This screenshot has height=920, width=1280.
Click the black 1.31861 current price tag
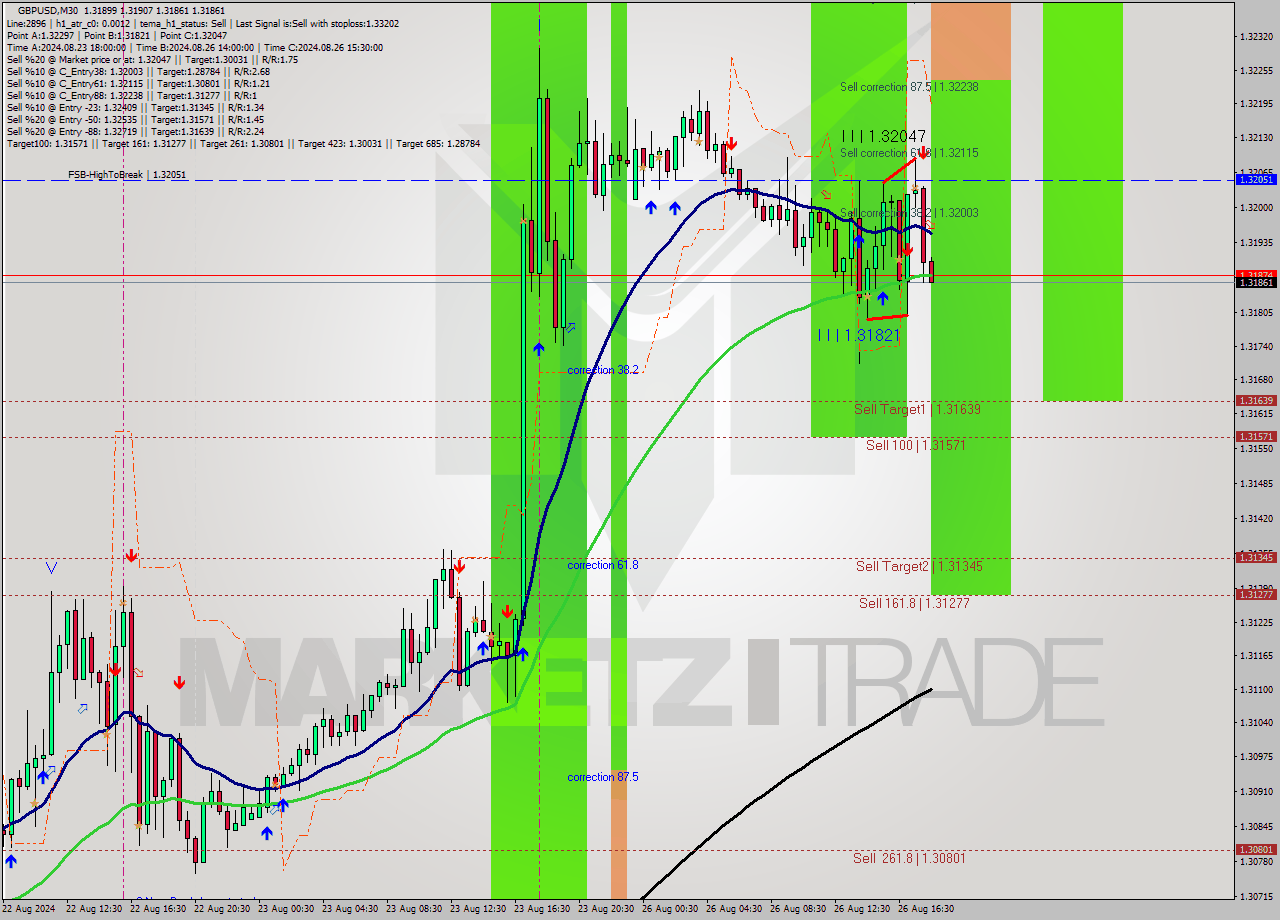1256,283
